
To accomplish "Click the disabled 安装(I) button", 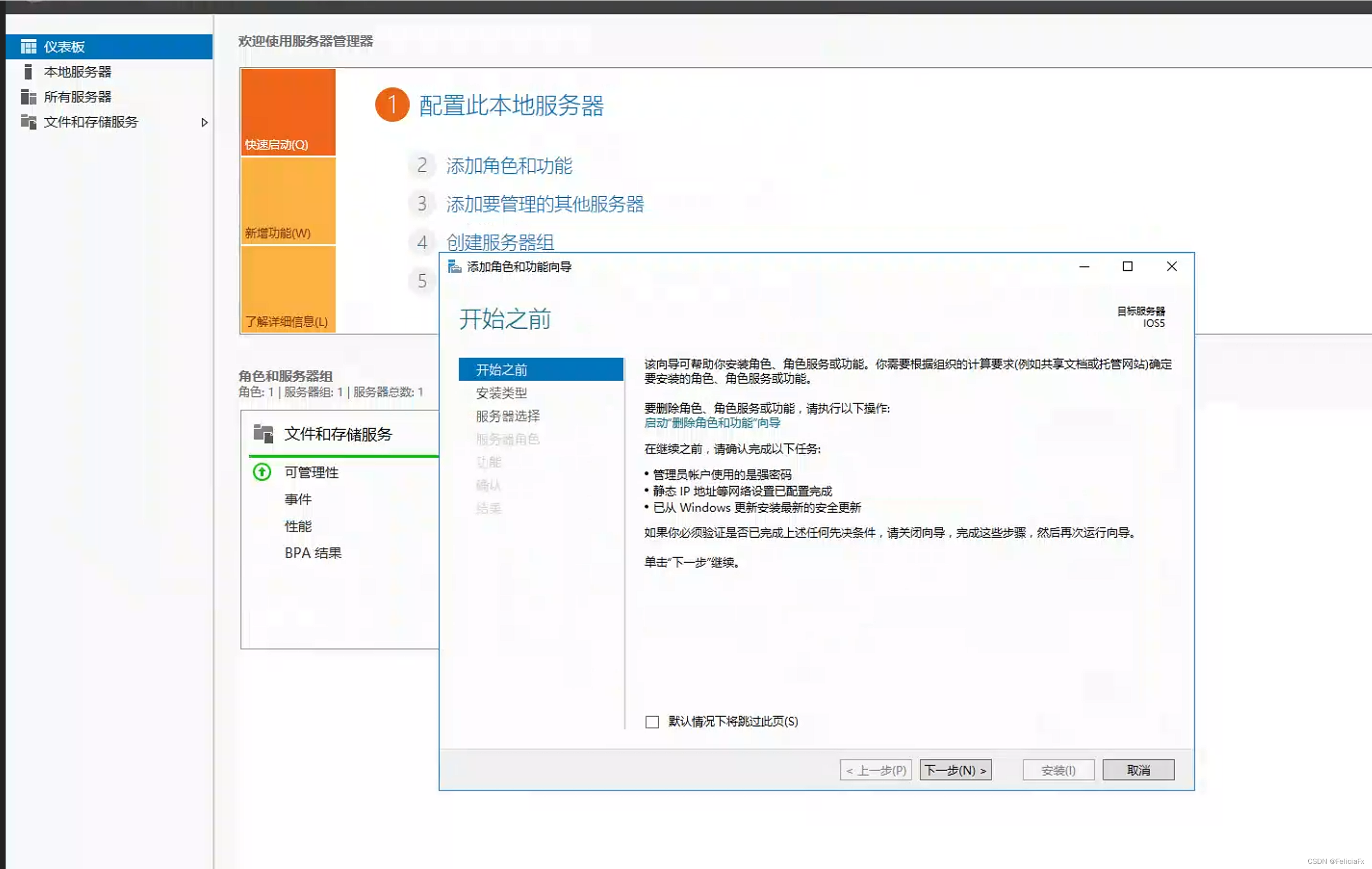I will [x=1058, y=770].
